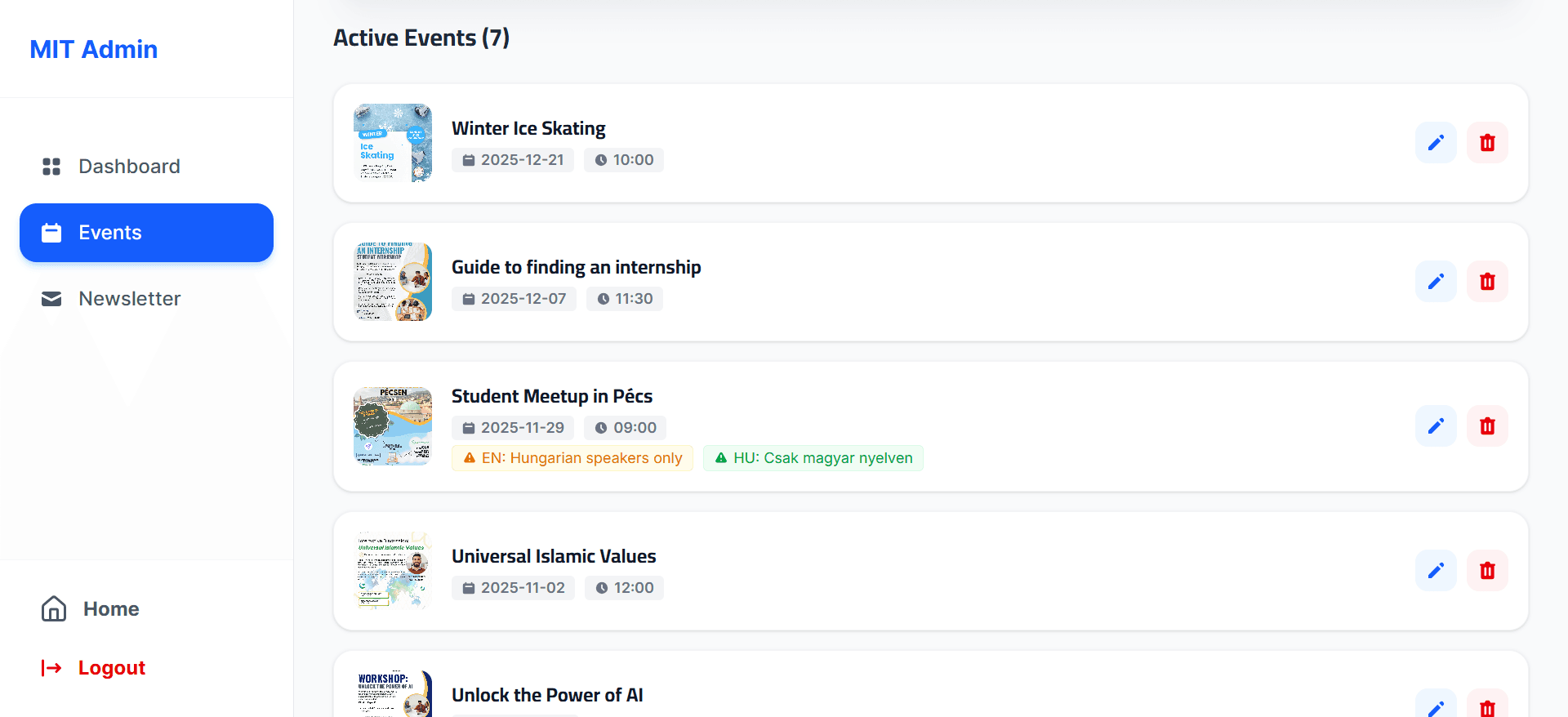
Task: Delete the Unlock the Power of AI event
Action: (1487, 704)
